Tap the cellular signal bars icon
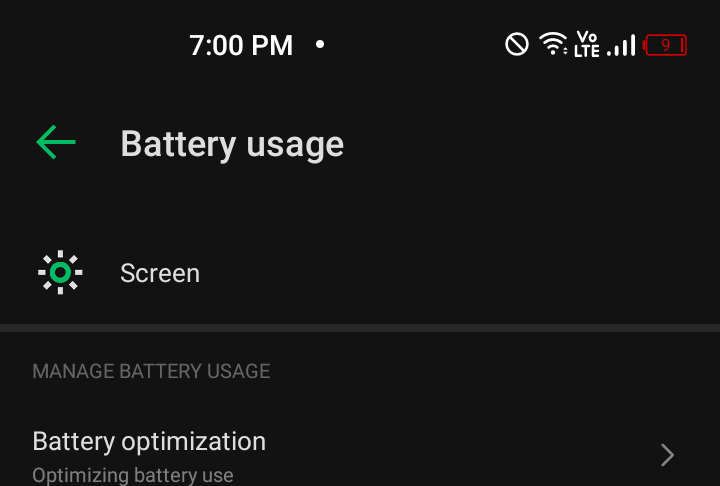 621,45
